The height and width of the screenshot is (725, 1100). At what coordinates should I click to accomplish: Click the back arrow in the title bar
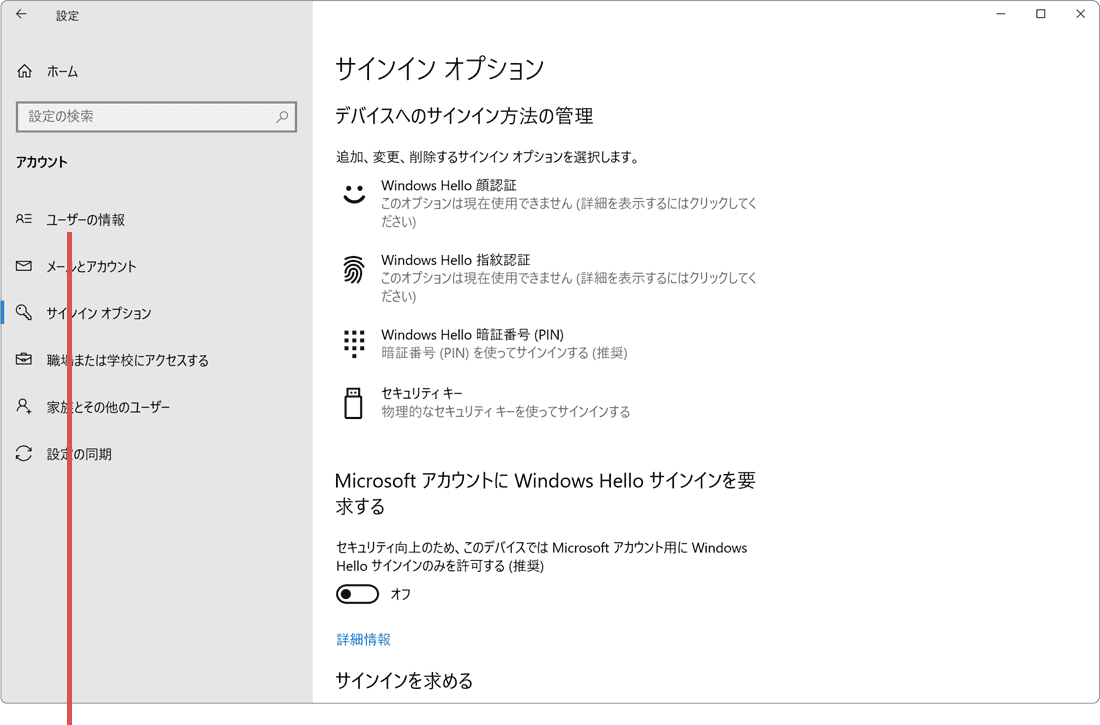[x=20, y=14]
